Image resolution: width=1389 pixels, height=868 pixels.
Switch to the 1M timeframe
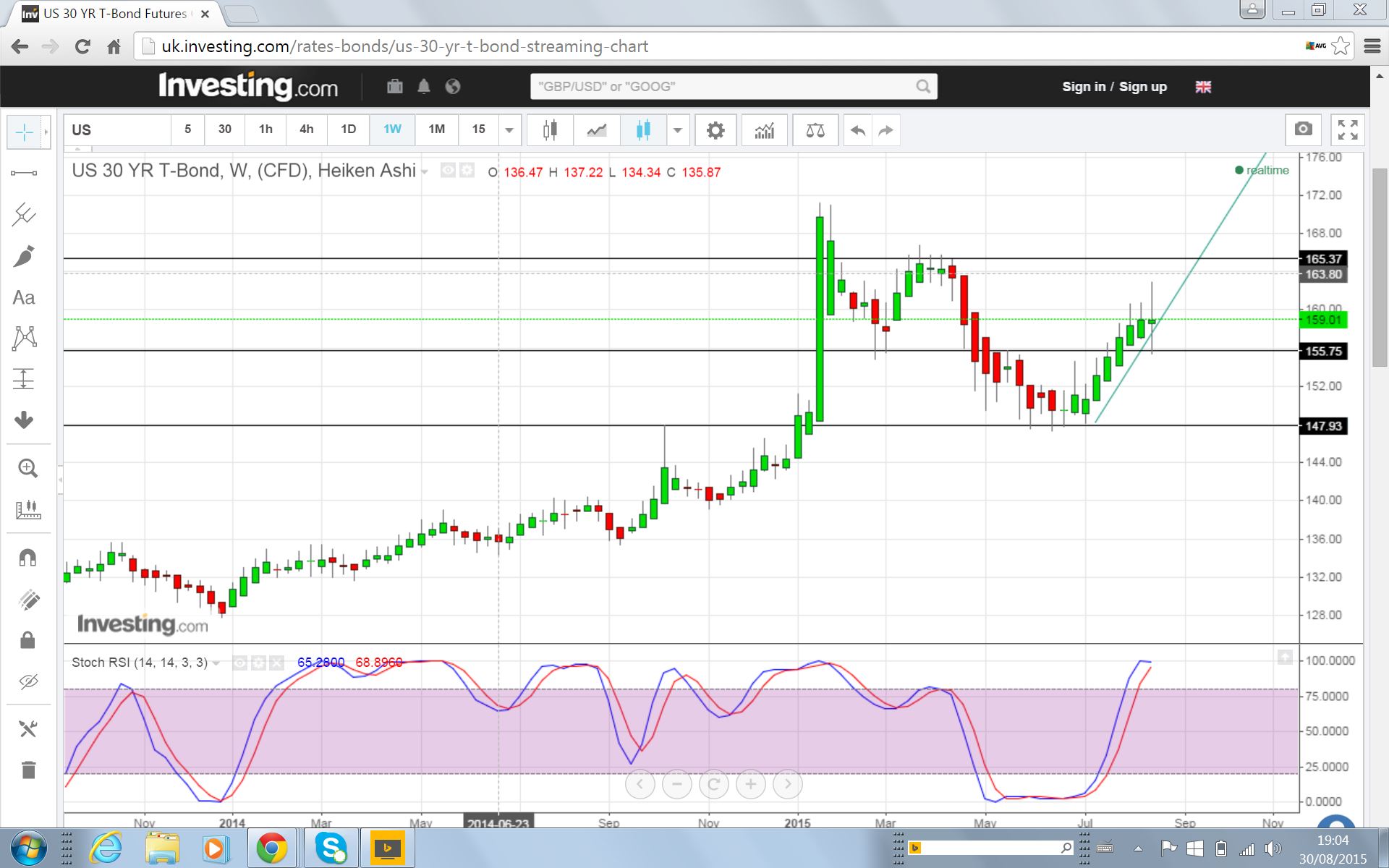(x=436, y=130)
